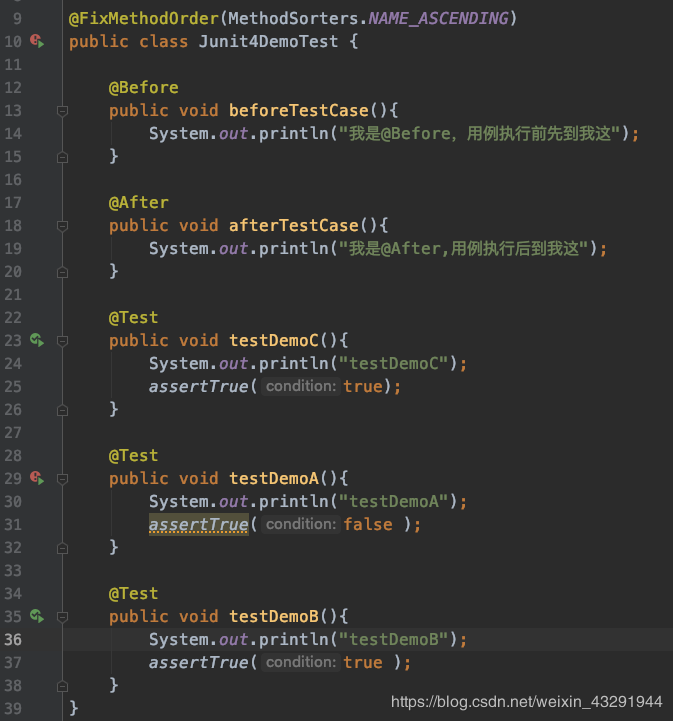This screenshot has width=673, height=721.
Task: Click NAME_ASCENDING constant
Action: pos(439,18)
